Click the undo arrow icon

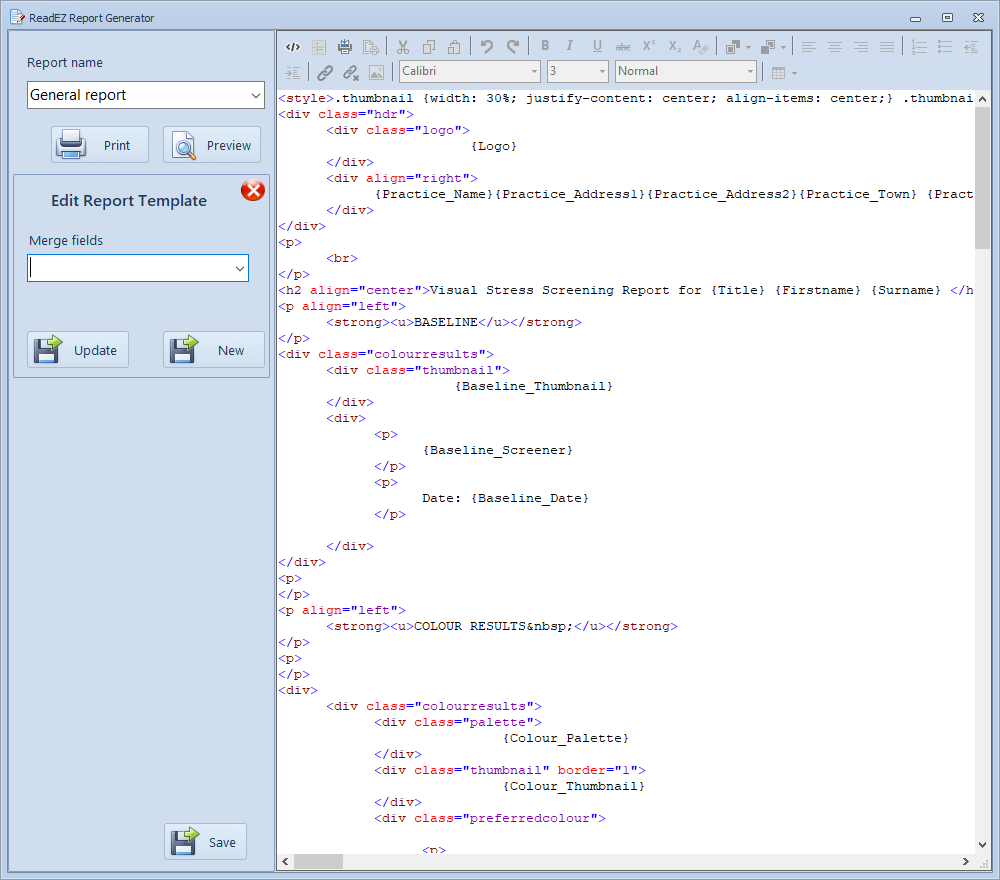[x=487, y=47]
